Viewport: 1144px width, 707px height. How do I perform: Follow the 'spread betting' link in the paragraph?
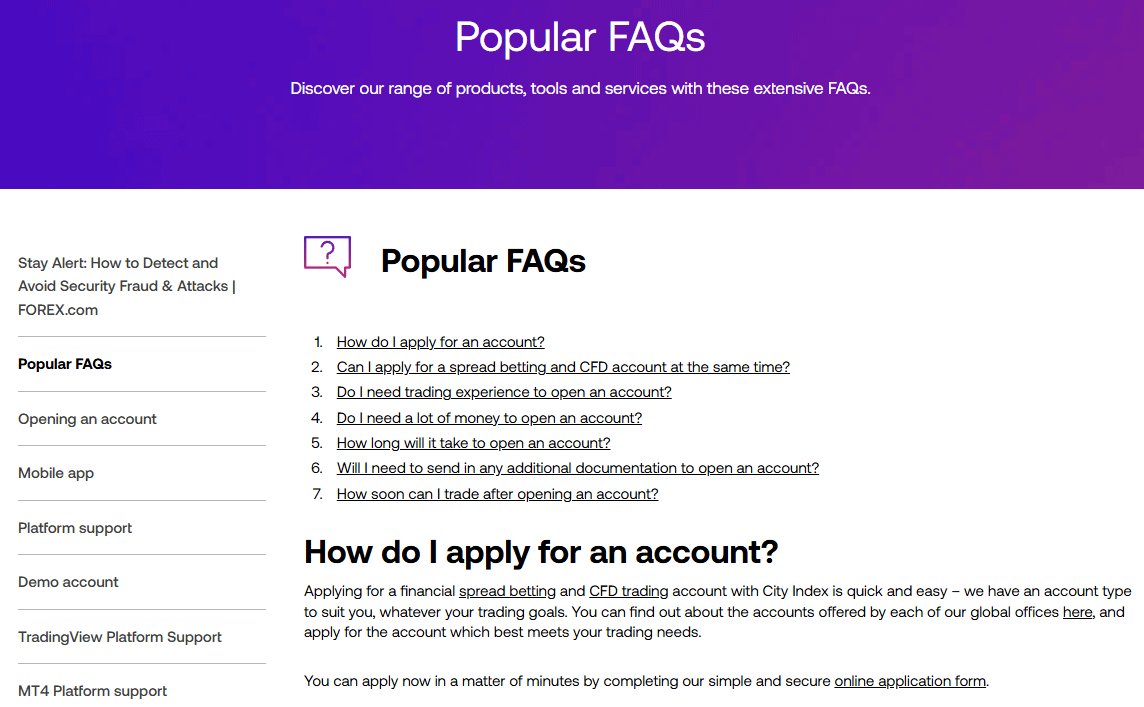[507, 591]
